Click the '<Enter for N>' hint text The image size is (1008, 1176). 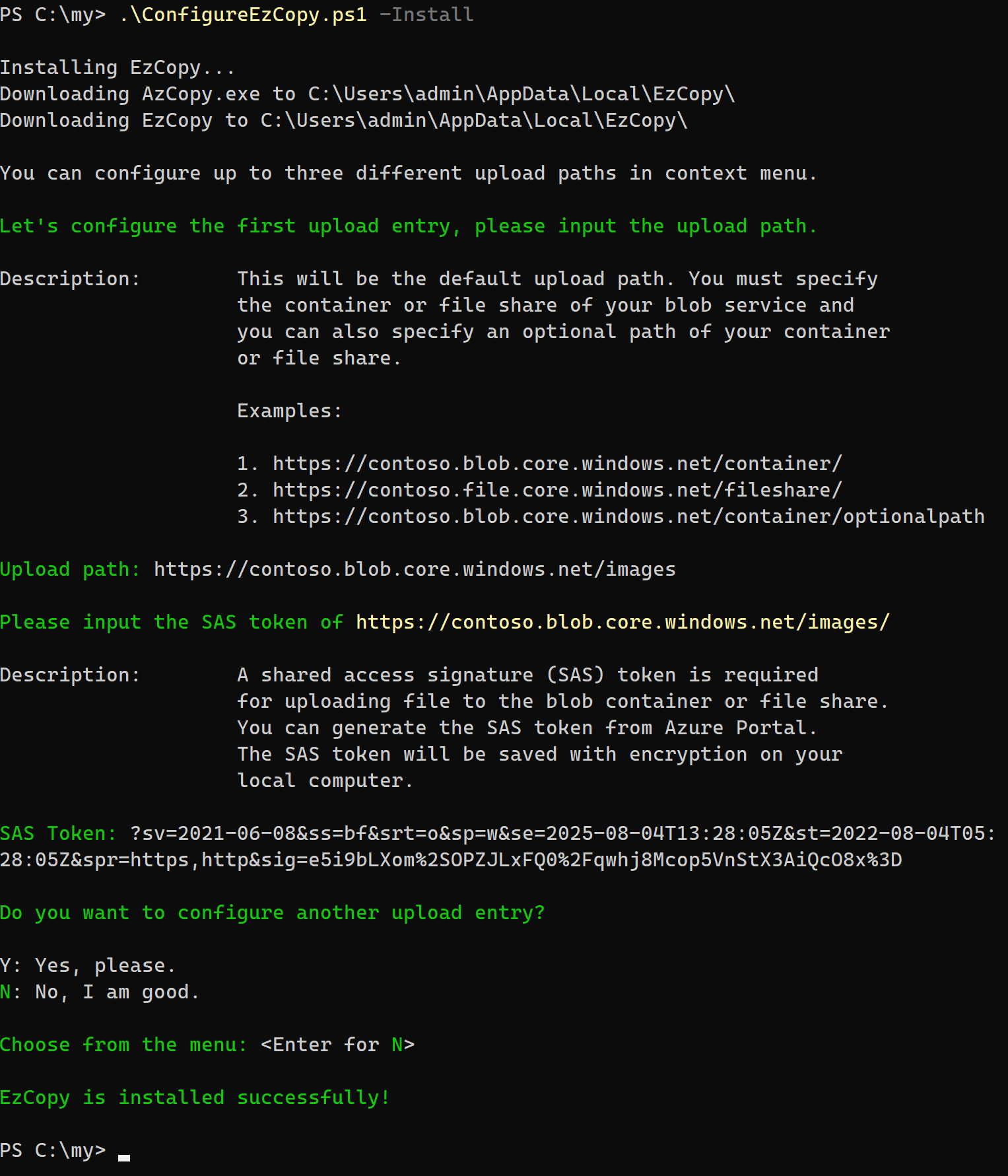pyautogui.click(x=337, y=1045)
